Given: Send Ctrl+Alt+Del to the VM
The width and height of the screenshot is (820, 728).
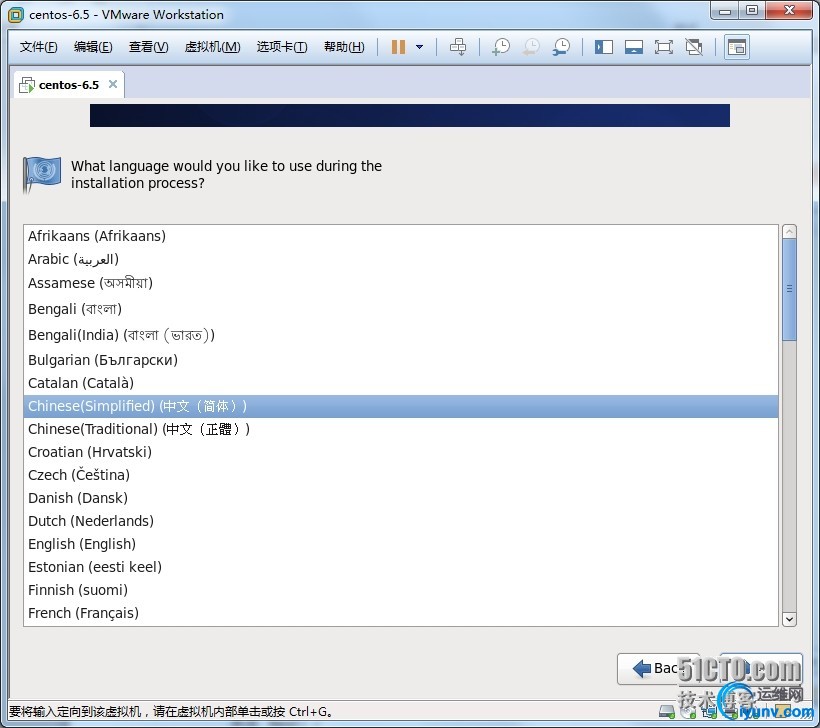Looking at the screenshot, I should (x=458, y=47).
